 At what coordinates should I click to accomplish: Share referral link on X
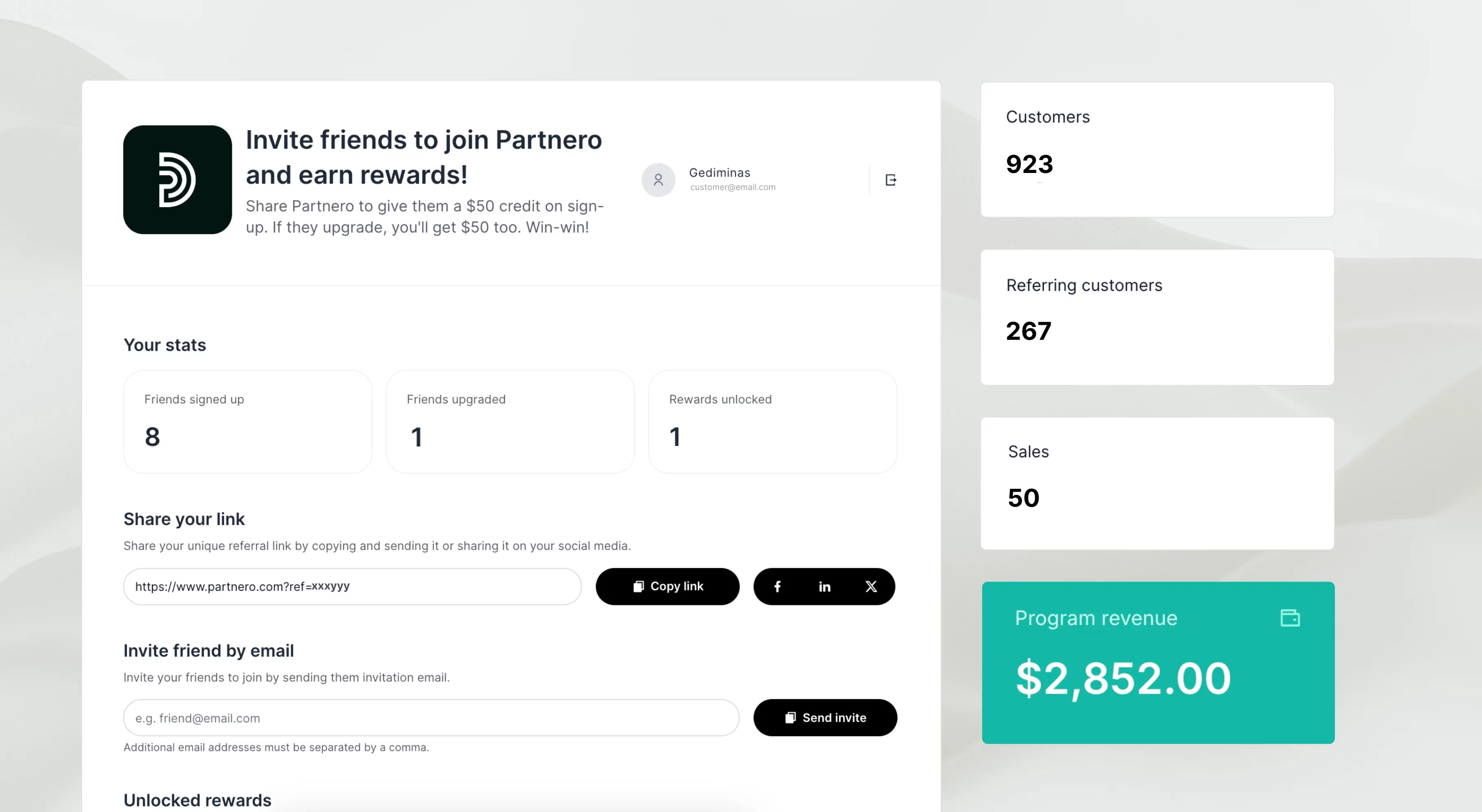[871, 587]
